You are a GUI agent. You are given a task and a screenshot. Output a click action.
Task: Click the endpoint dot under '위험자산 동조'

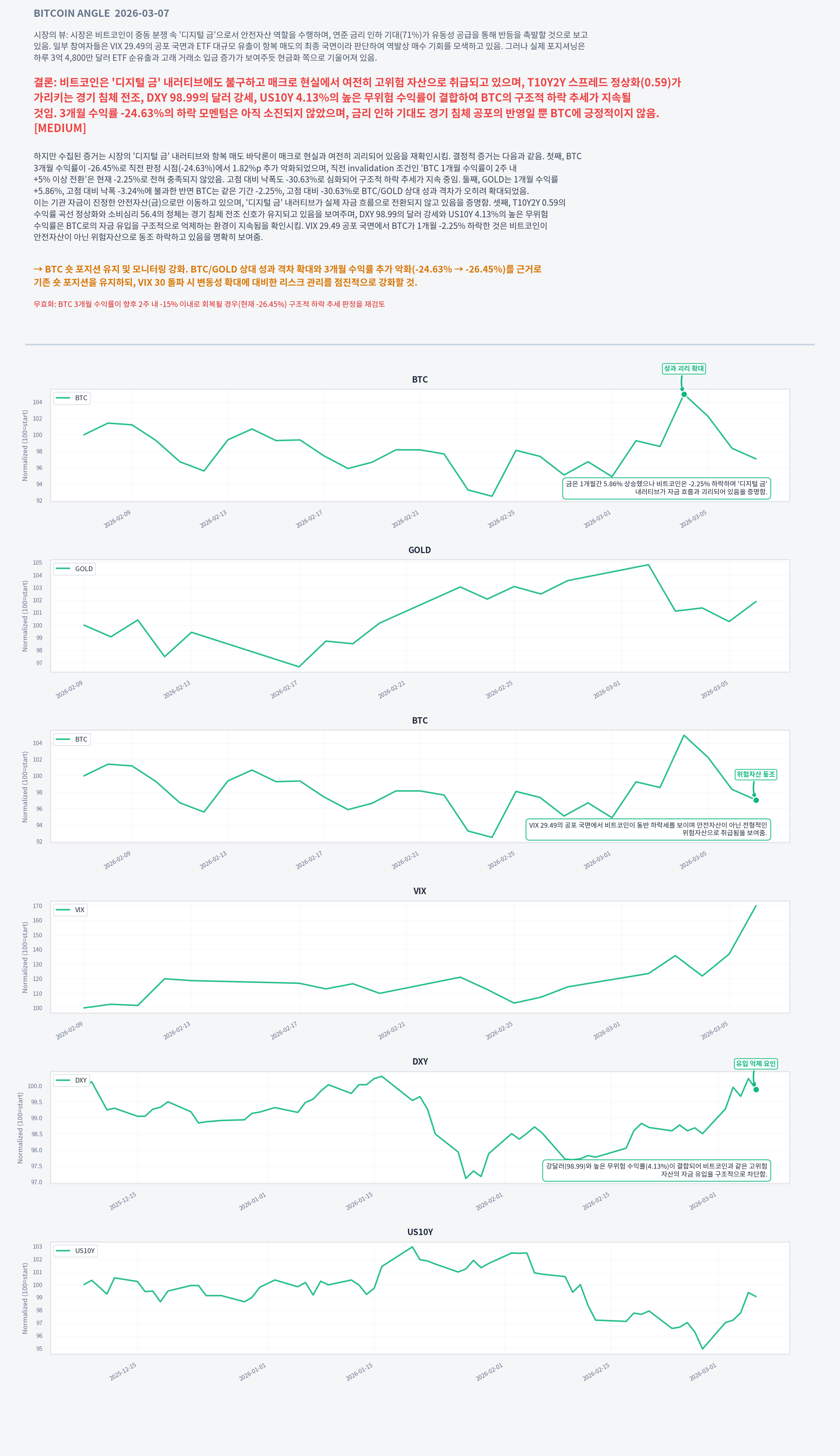coord(756,800)
